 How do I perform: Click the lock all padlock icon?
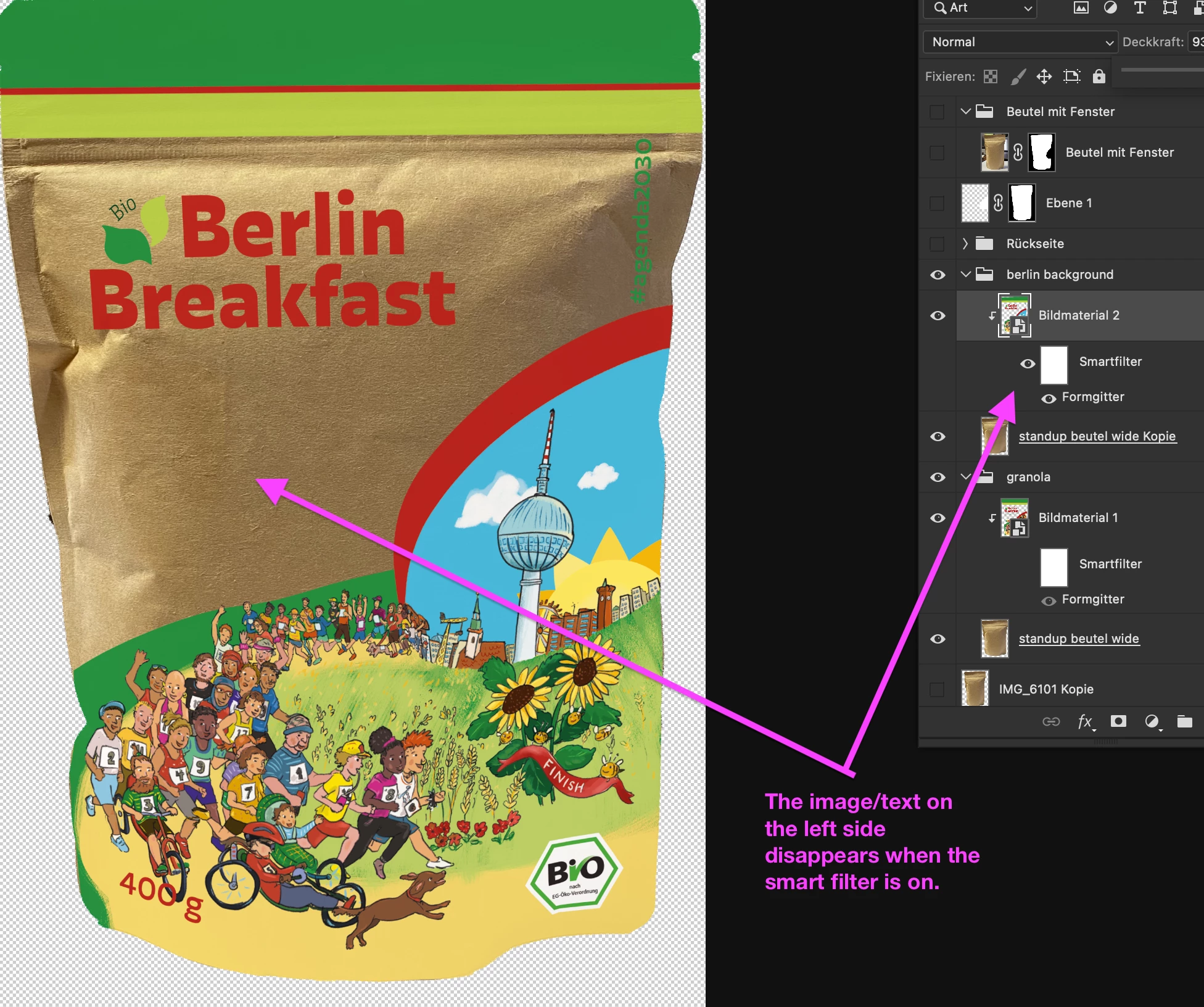point(1099,77)
